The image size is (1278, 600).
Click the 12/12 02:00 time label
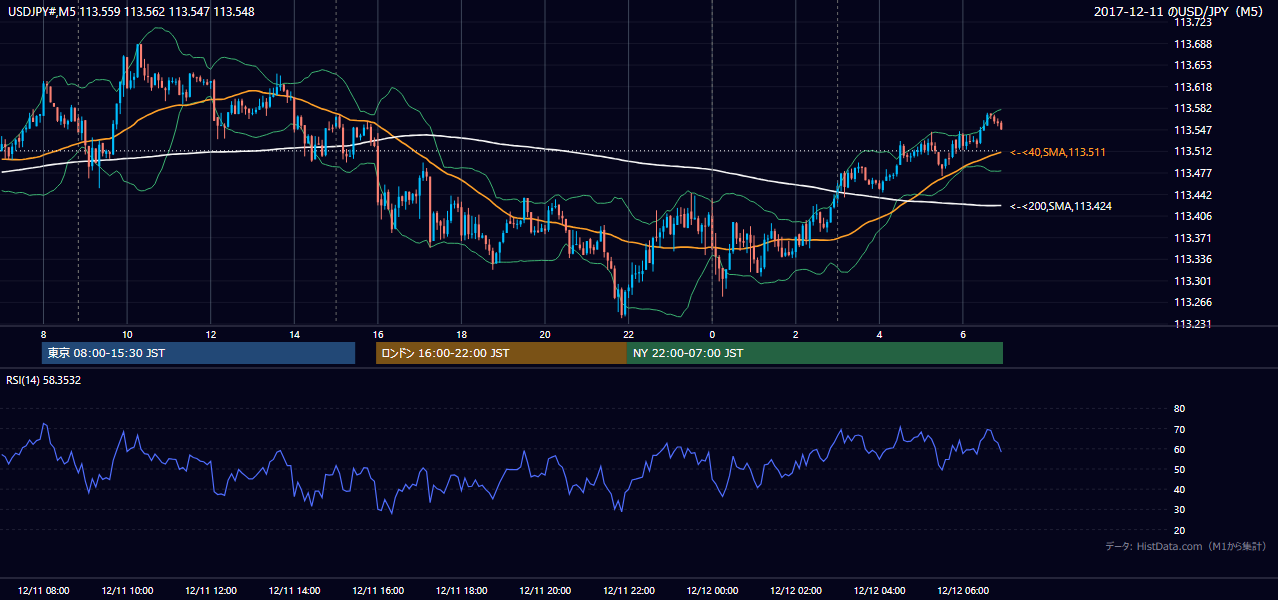point(795,591)
